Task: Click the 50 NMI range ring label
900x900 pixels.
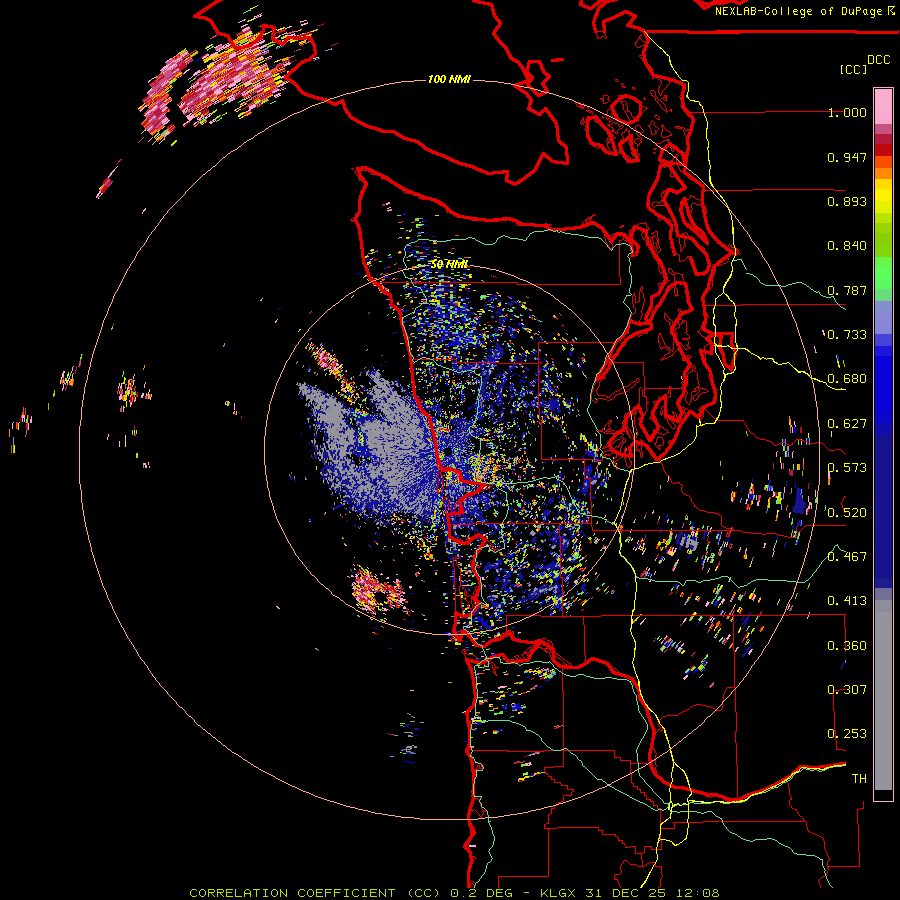Action: pos(449,265)
